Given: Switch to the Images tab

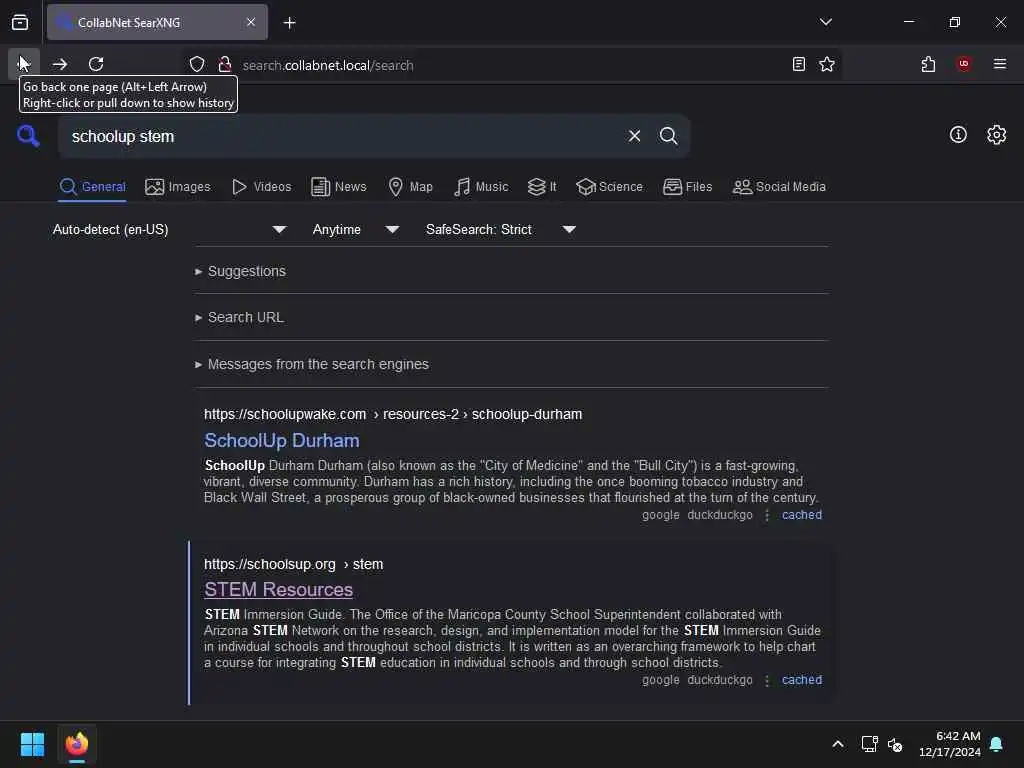Looking at the screenshot, I should click(178, 187).
